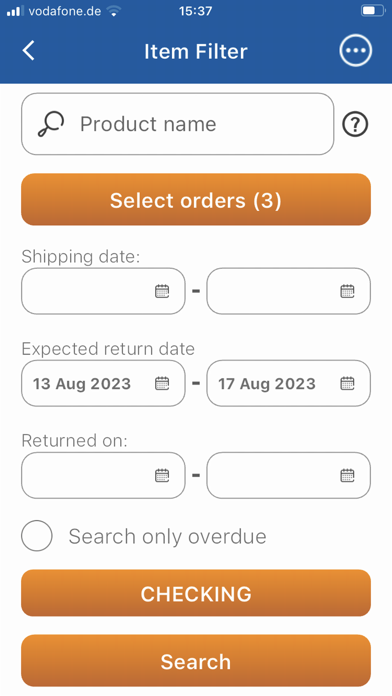This screenshot has width=392, height=696.
Task: Change the 13 Aug 2023 return date
Action: [103, 383]
